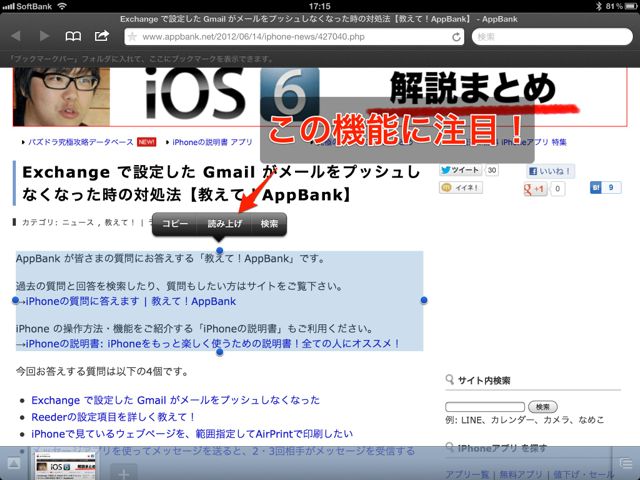This screenshot has width=640, height=480.
Task: Click the text 今回お答えする質問は以下の4個です。
Action: (x=102, y=371)
